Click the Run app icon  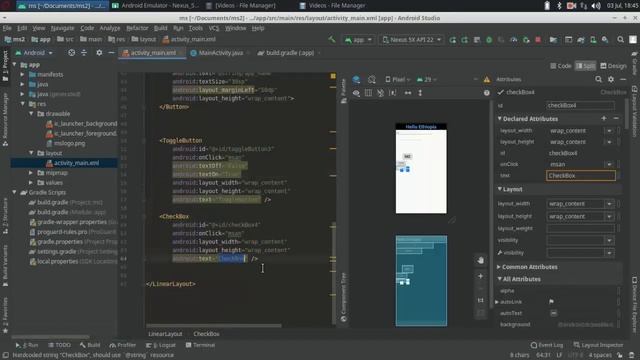tap(452, 40)
